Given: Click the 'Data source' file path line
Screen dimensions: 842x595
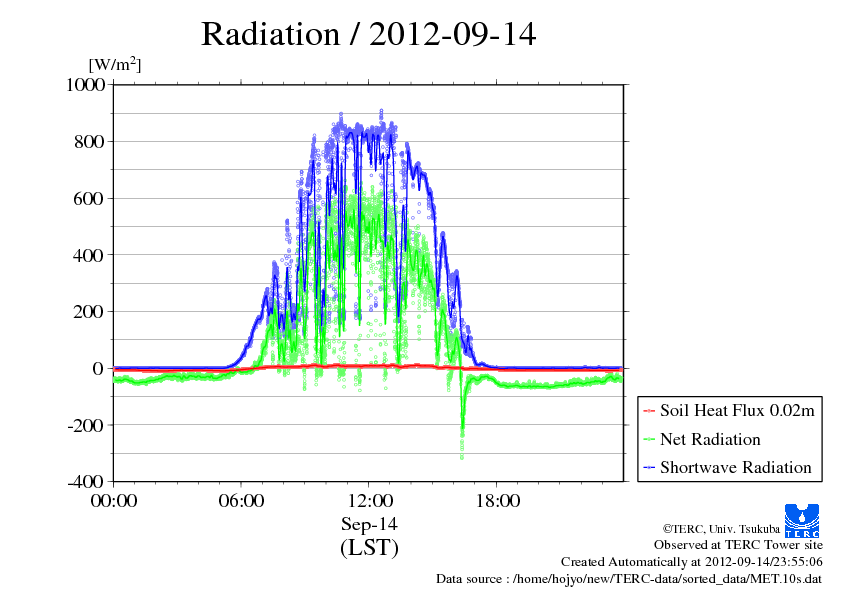Looking at the screenshot, I should [x=629, y=579].
